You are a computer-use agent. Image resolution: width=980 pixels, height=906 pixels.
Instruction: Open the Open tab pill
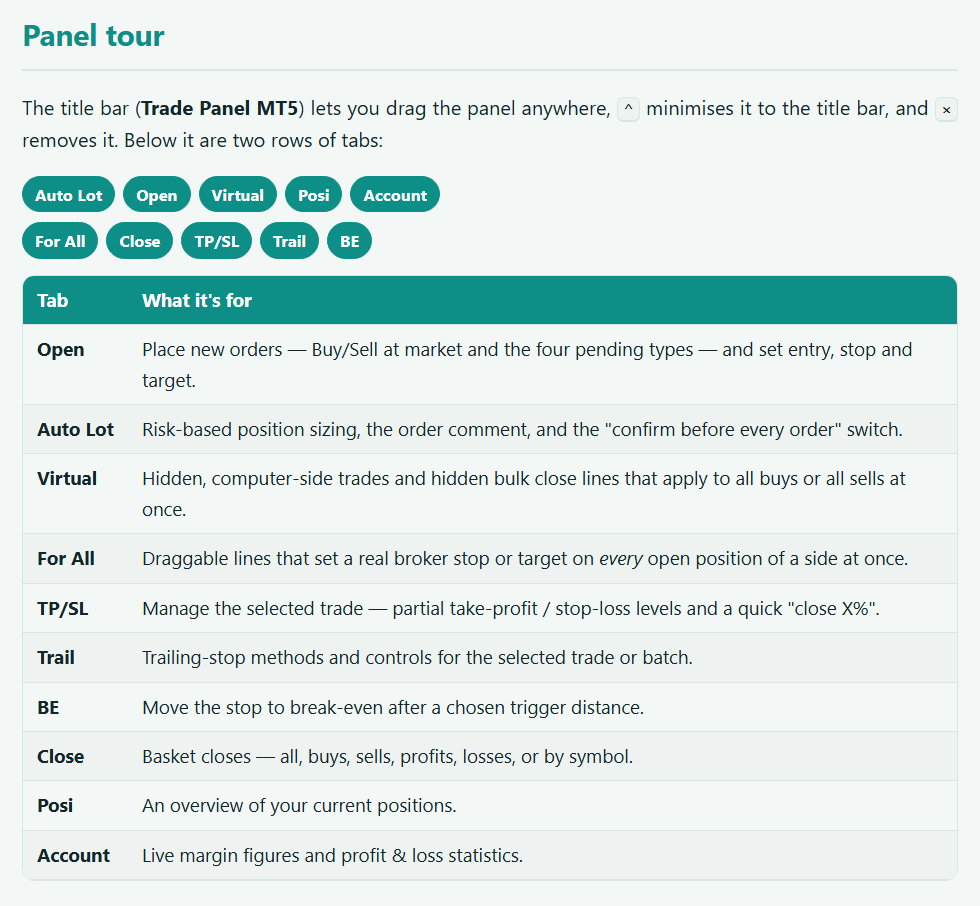point(157,195)
